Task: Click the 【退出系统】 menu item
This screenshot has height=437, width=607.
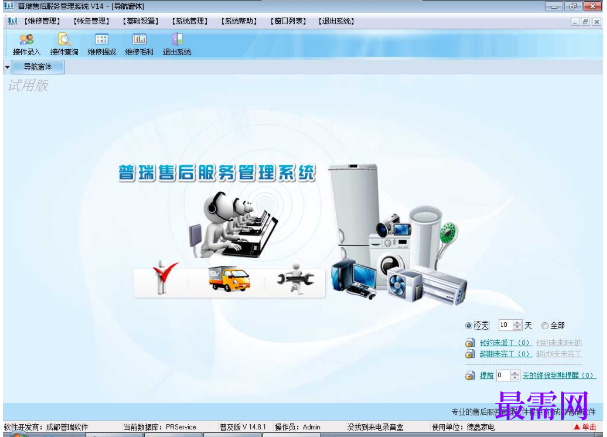Action: [x=336, y=21]
